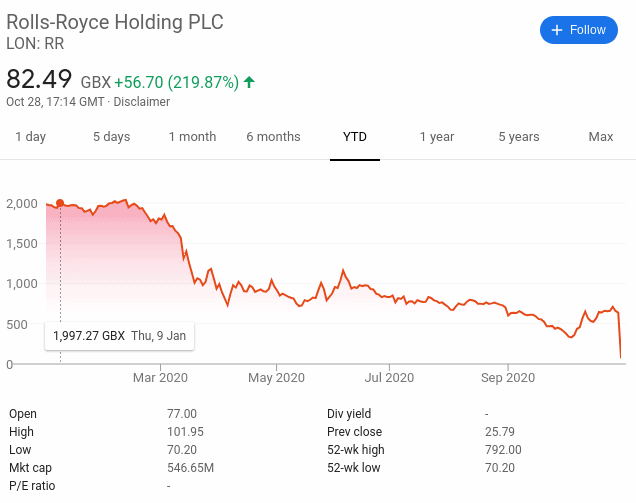Click the plus icon in Follow button
Viewport: 636px width, 503px height.
[x=557, y=30]
